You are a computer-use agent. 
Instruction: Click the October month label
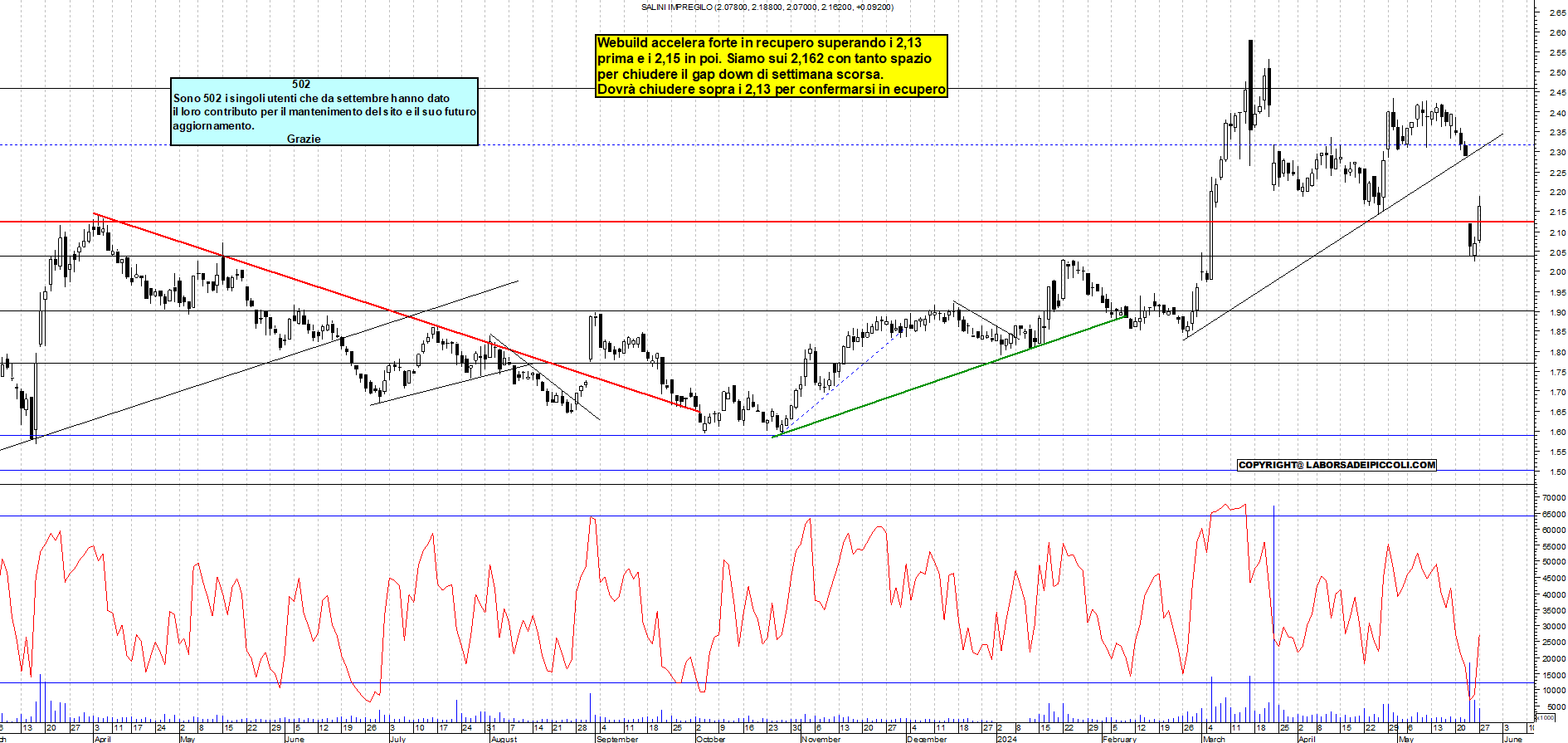click(711, 739)
